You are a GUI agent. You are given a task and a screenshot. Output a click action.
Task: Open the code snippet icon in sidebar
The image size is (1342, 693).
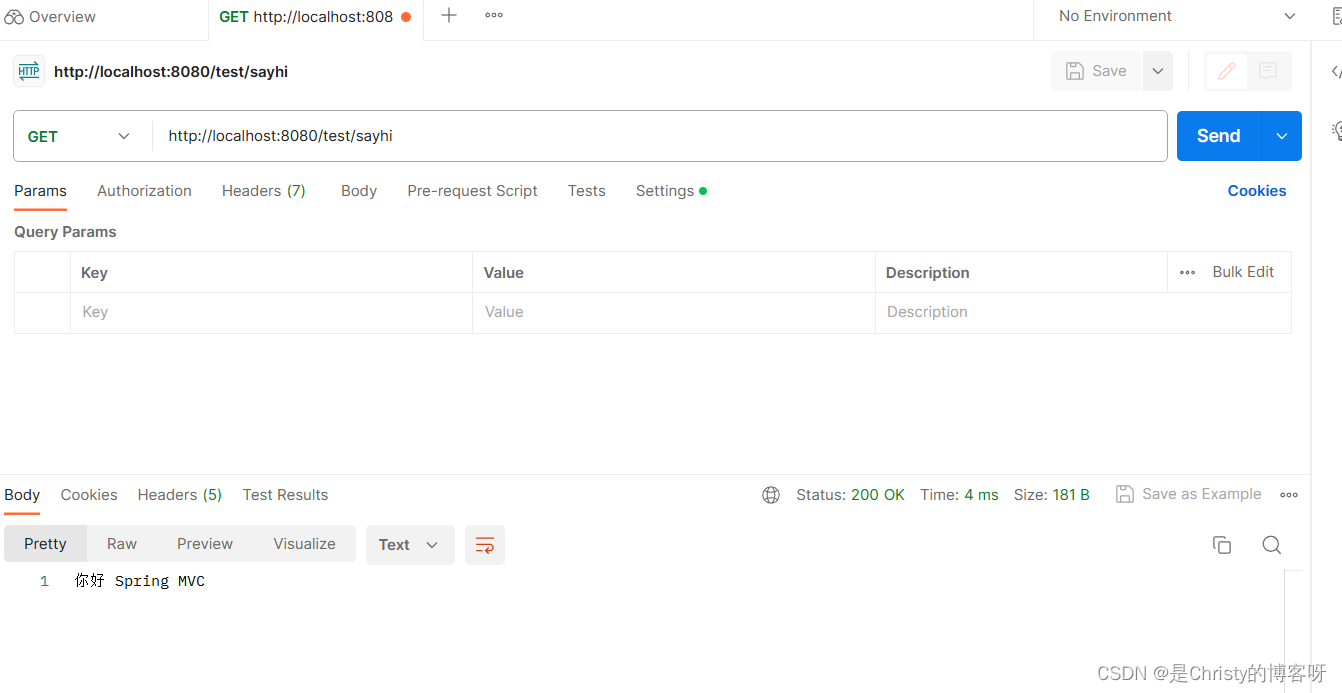click(x=1335, y=72)
